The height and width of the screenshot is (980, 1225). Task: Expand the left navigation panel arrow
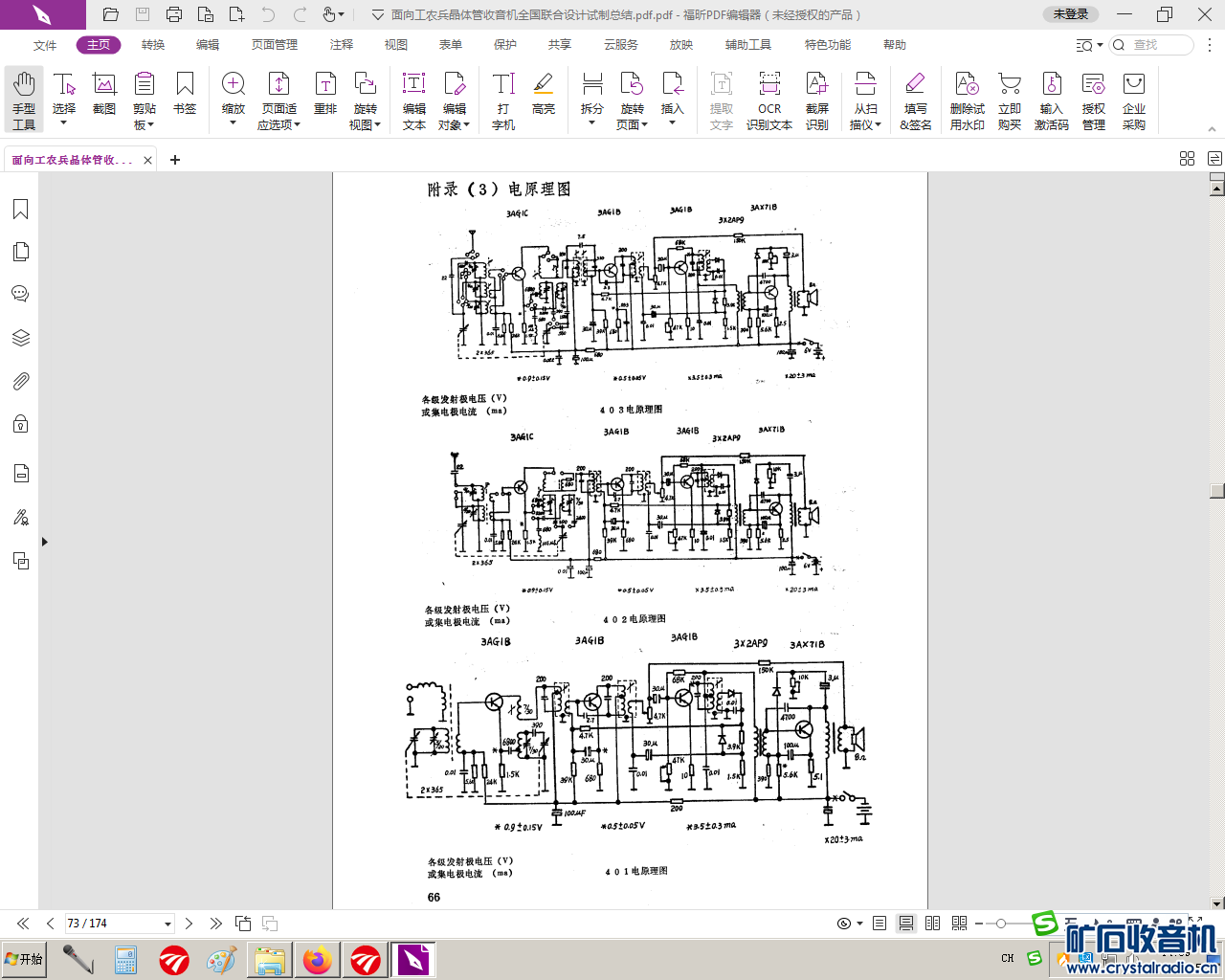(44, 542)
